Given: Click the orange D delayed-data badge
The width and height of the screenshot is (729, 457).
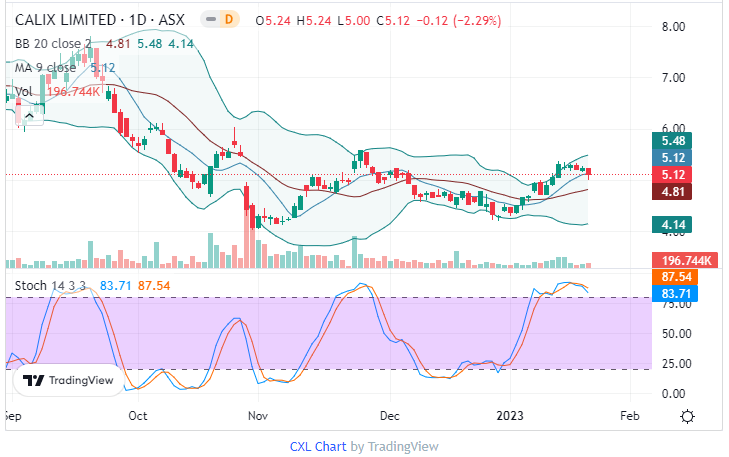Looking at the screenshot, I should (230, 20).
